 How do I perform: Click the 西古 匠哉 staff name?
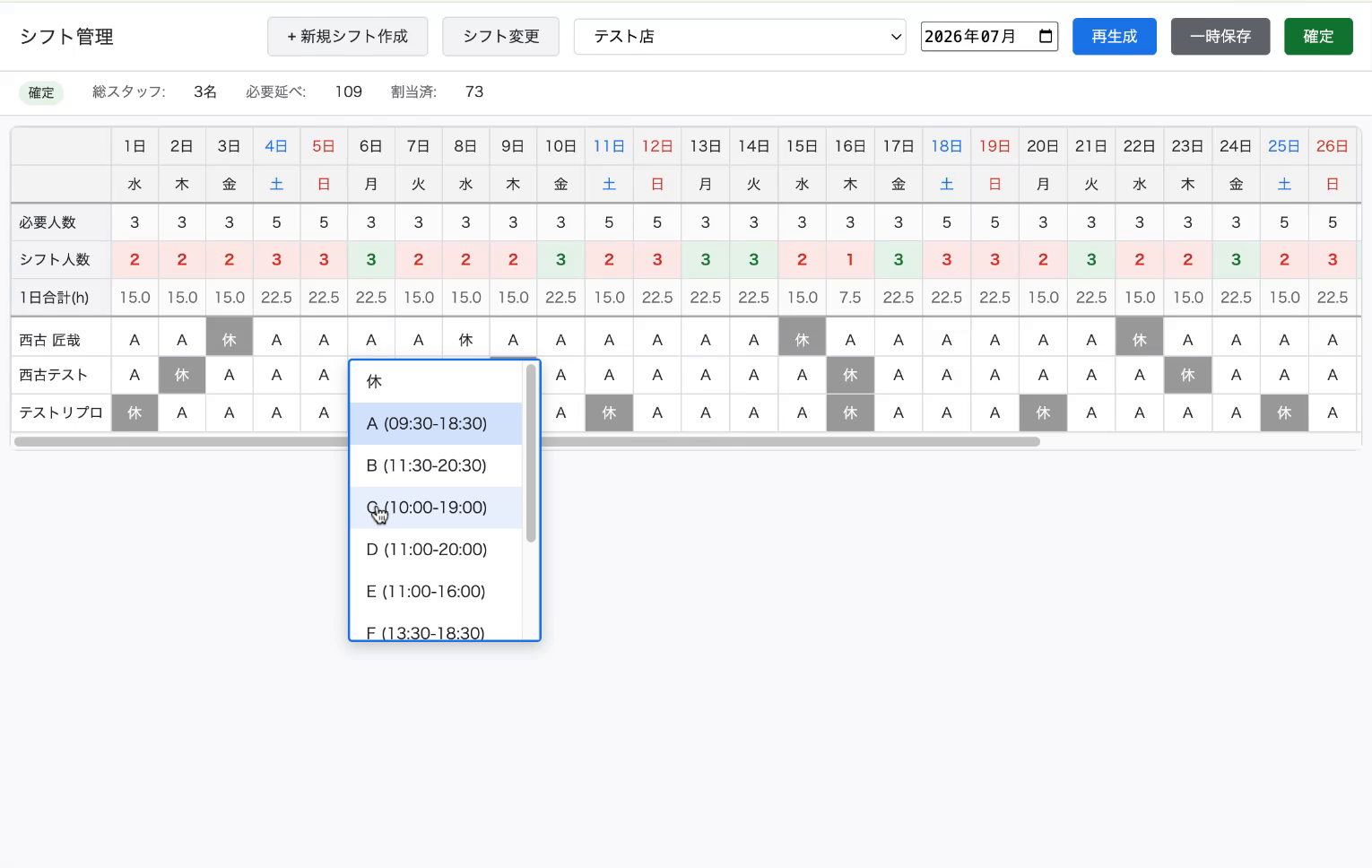(50, 340)
